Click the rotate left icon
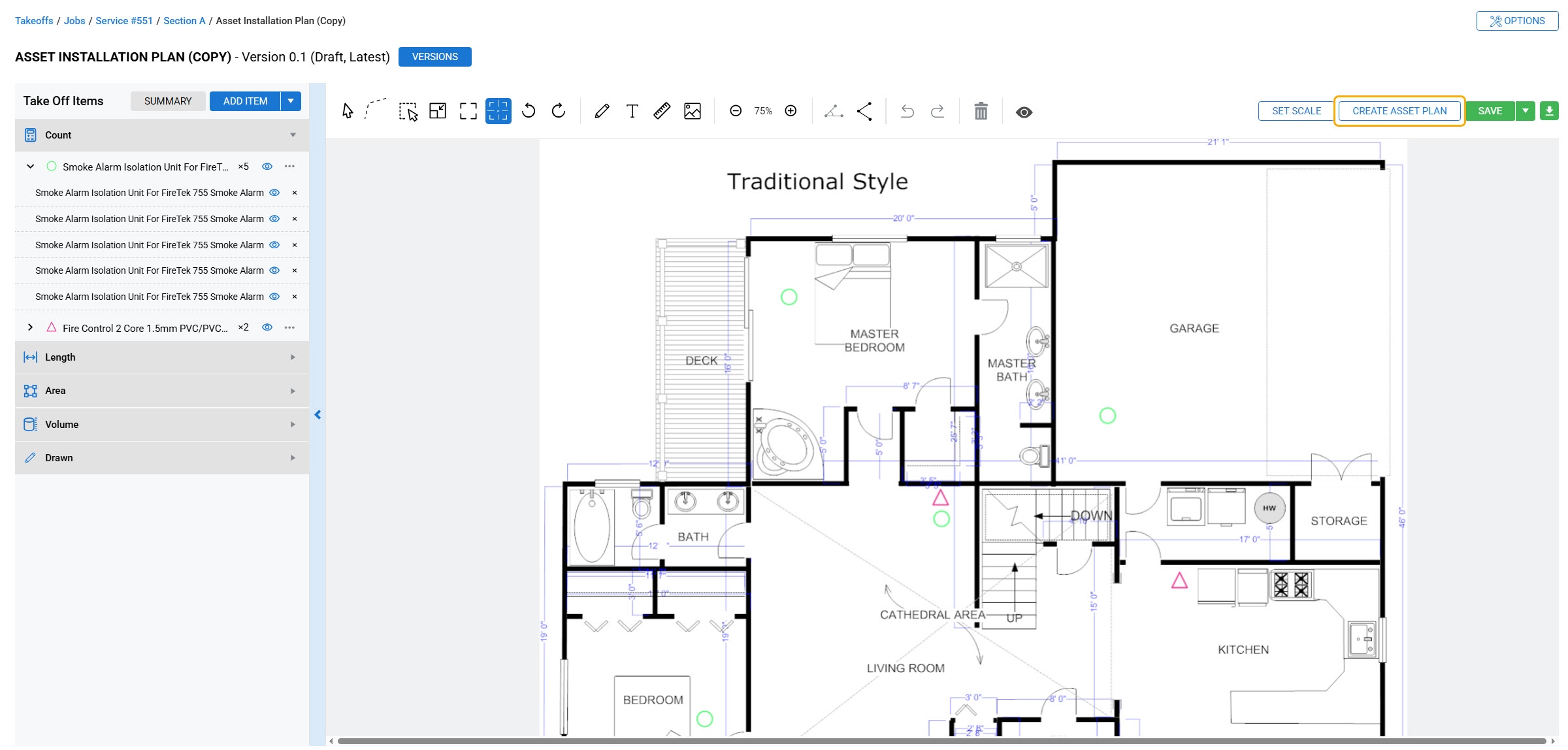Image resolution: width=1568 pixels, height=750 pixels. [x=528, y=111]
